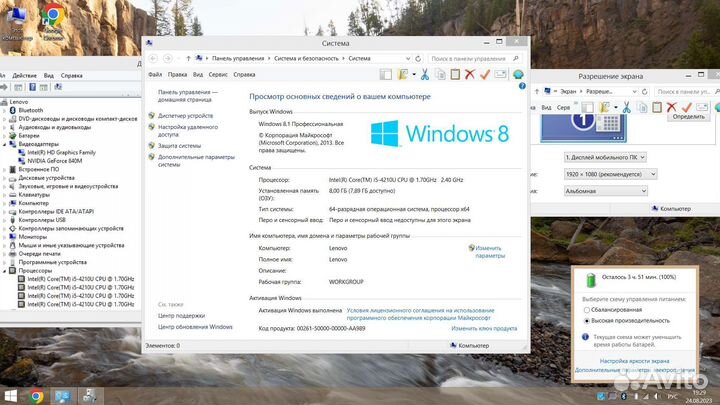Click the Панель управления breadcrumb in address bar
This screenshot has height=405, width=720.
tap(238, 58)
